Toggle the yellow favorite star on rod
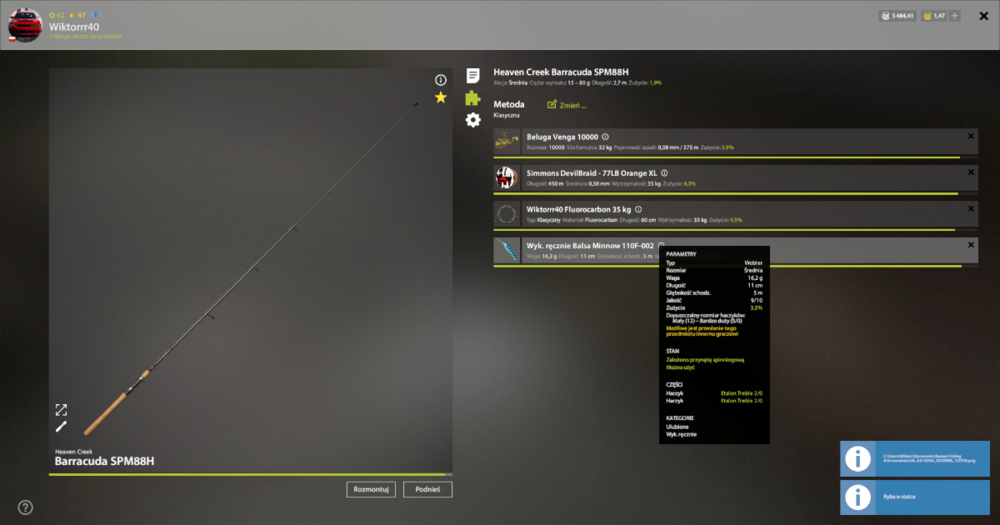This screenshot has width=1000, height=525. [441, 98]
